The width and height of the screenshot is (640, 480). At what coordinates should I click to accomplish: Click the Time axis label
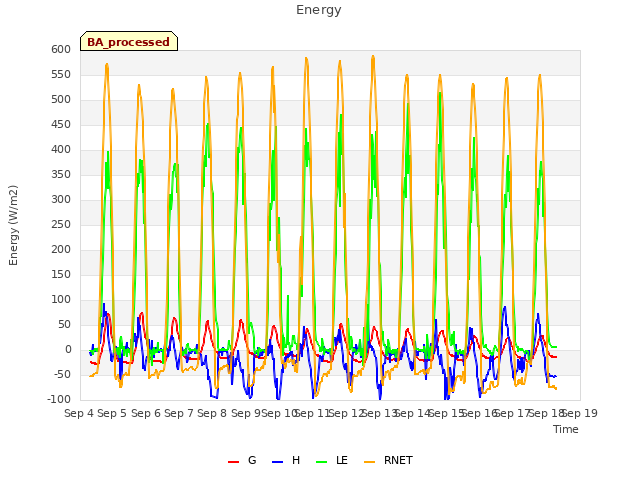coord(566,429)
